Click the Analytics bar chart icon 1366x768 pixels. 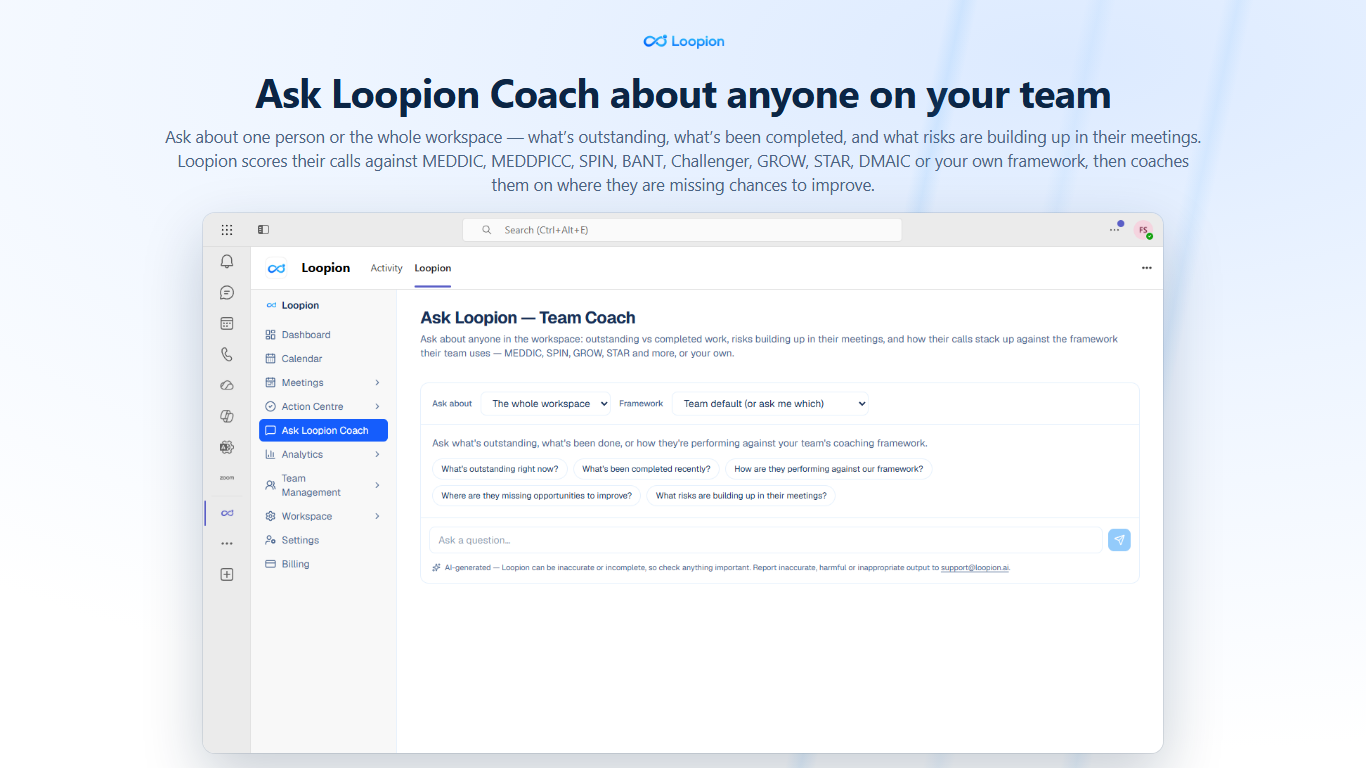click(x=270, y=454)
